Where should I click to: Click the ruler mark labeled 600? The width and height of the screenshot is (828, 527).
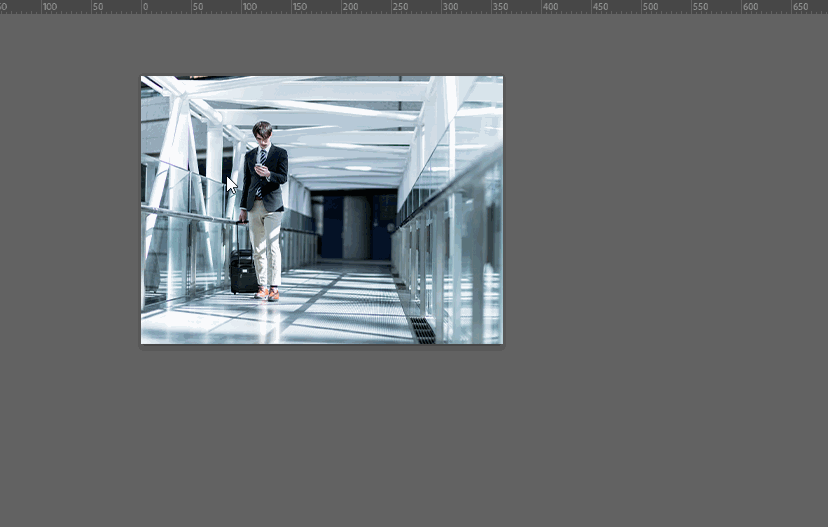(750, 7)
